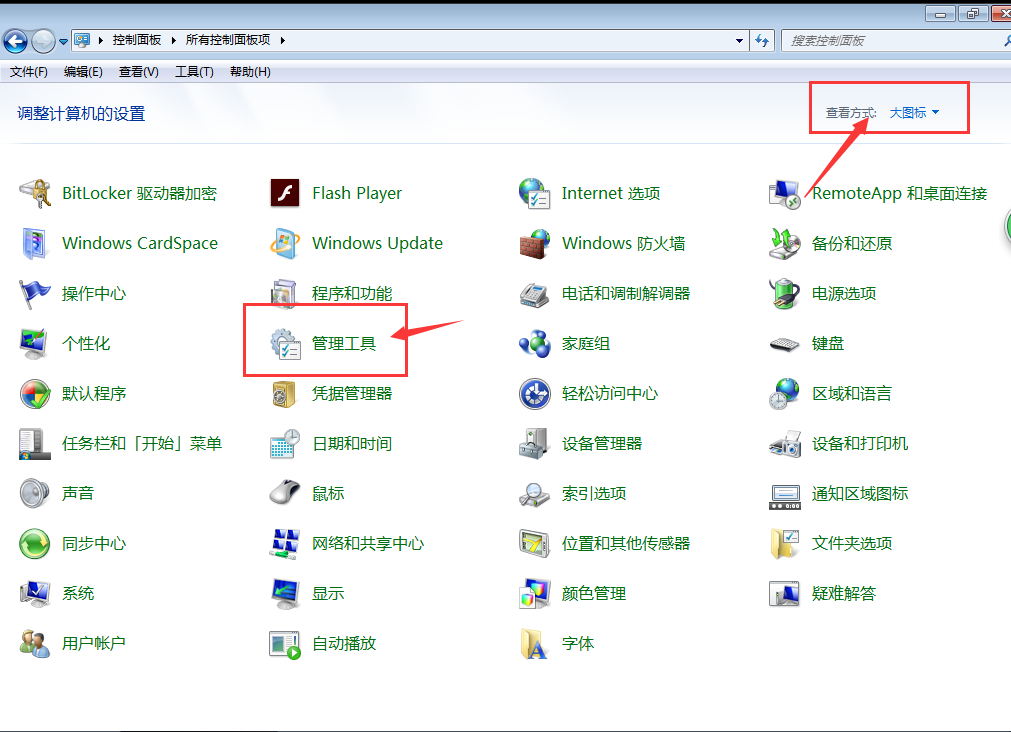The image size is (1011, 732).
Task: Open the Windows CardSpace icon
Action: pos(35,243)
